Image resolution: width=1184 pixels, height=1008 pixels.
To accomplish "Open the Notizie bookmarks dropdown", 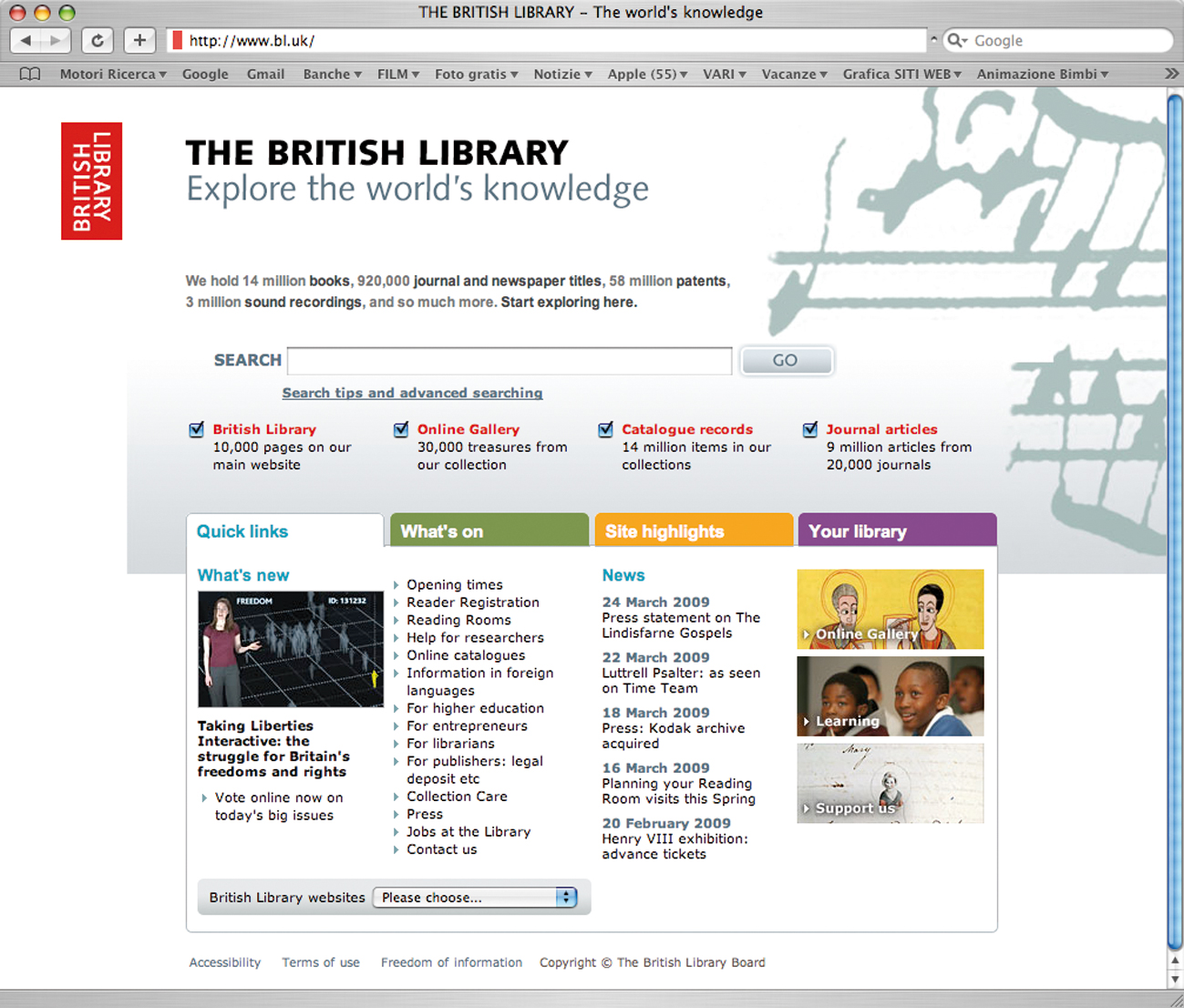I will (x=562, y=74).
